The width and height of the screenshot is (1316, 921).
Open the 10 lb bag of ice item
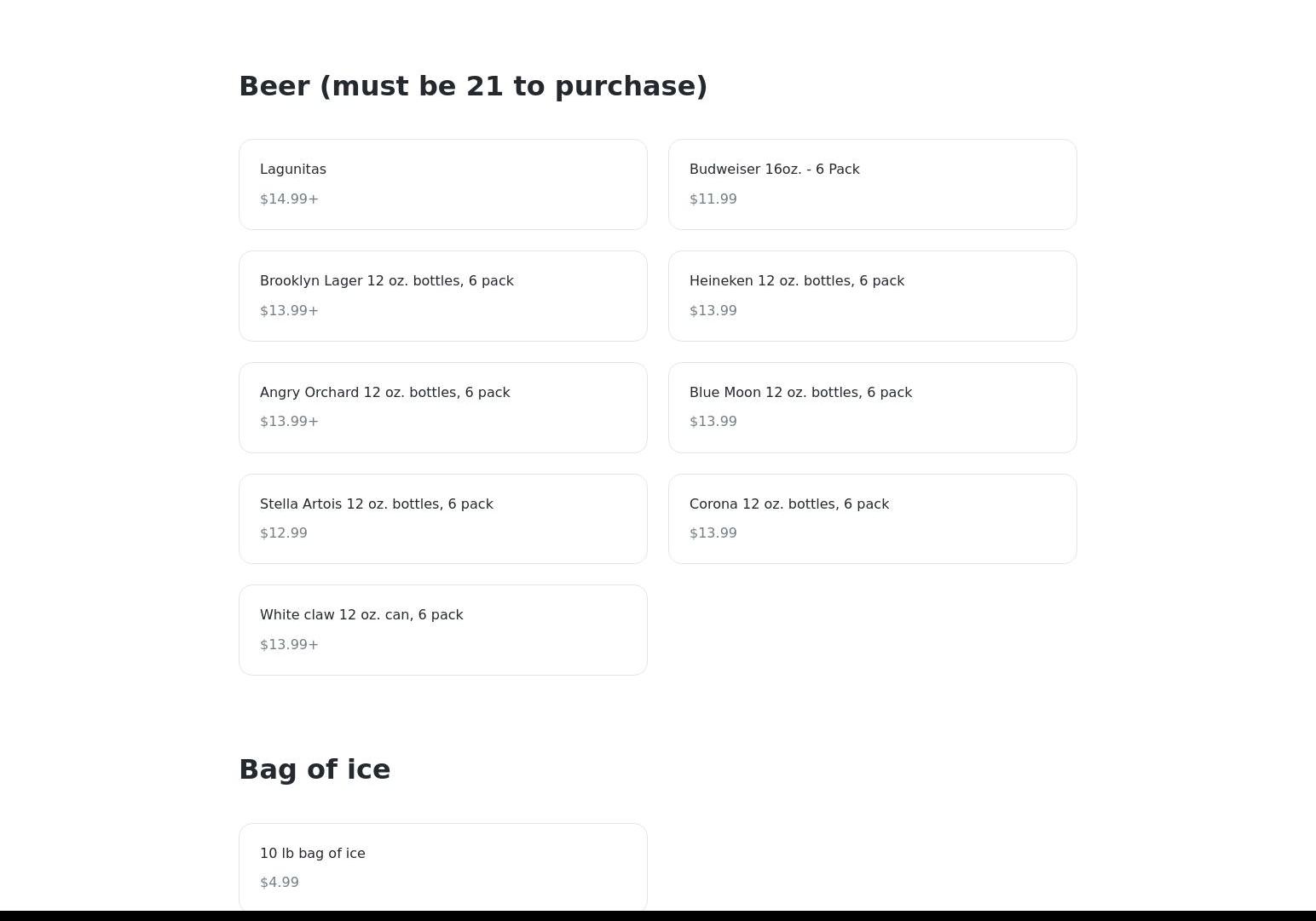pyautogui.click(x=312, y=854)
